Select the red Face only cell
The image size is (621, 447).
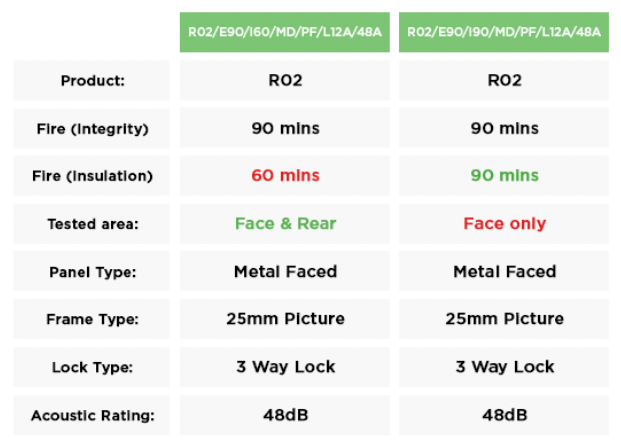(503, 224)
